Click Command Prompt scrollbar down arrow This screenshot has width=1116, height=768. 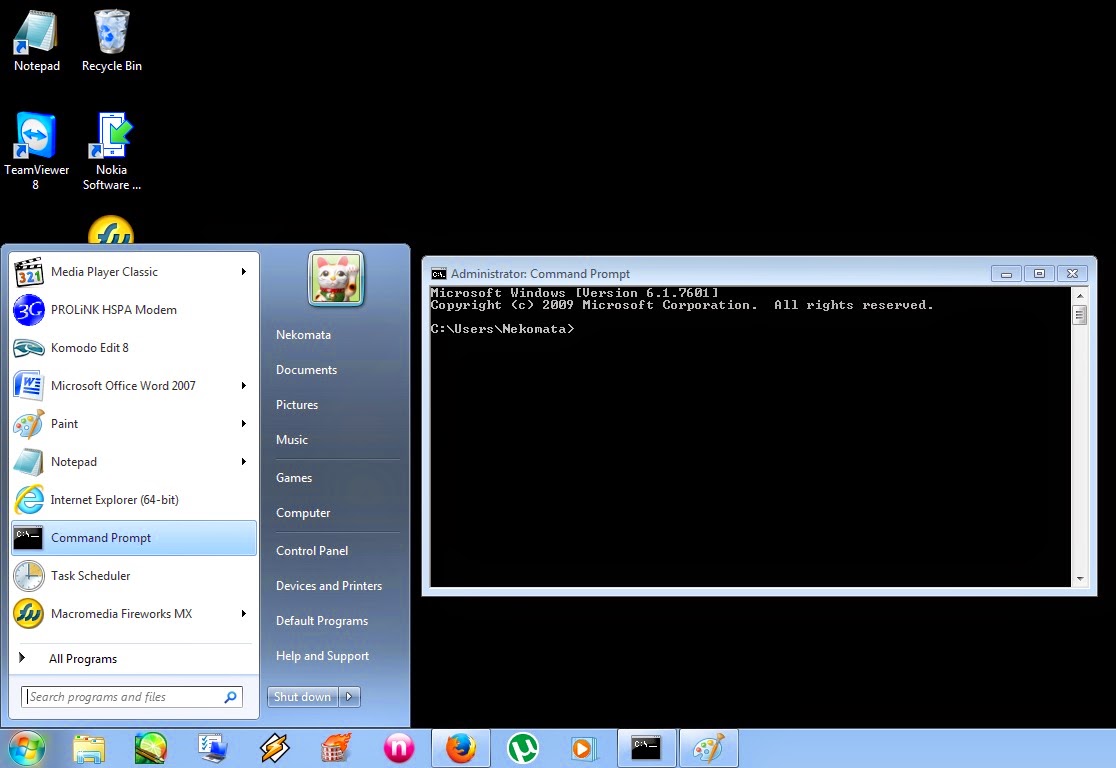(1080, 579)
